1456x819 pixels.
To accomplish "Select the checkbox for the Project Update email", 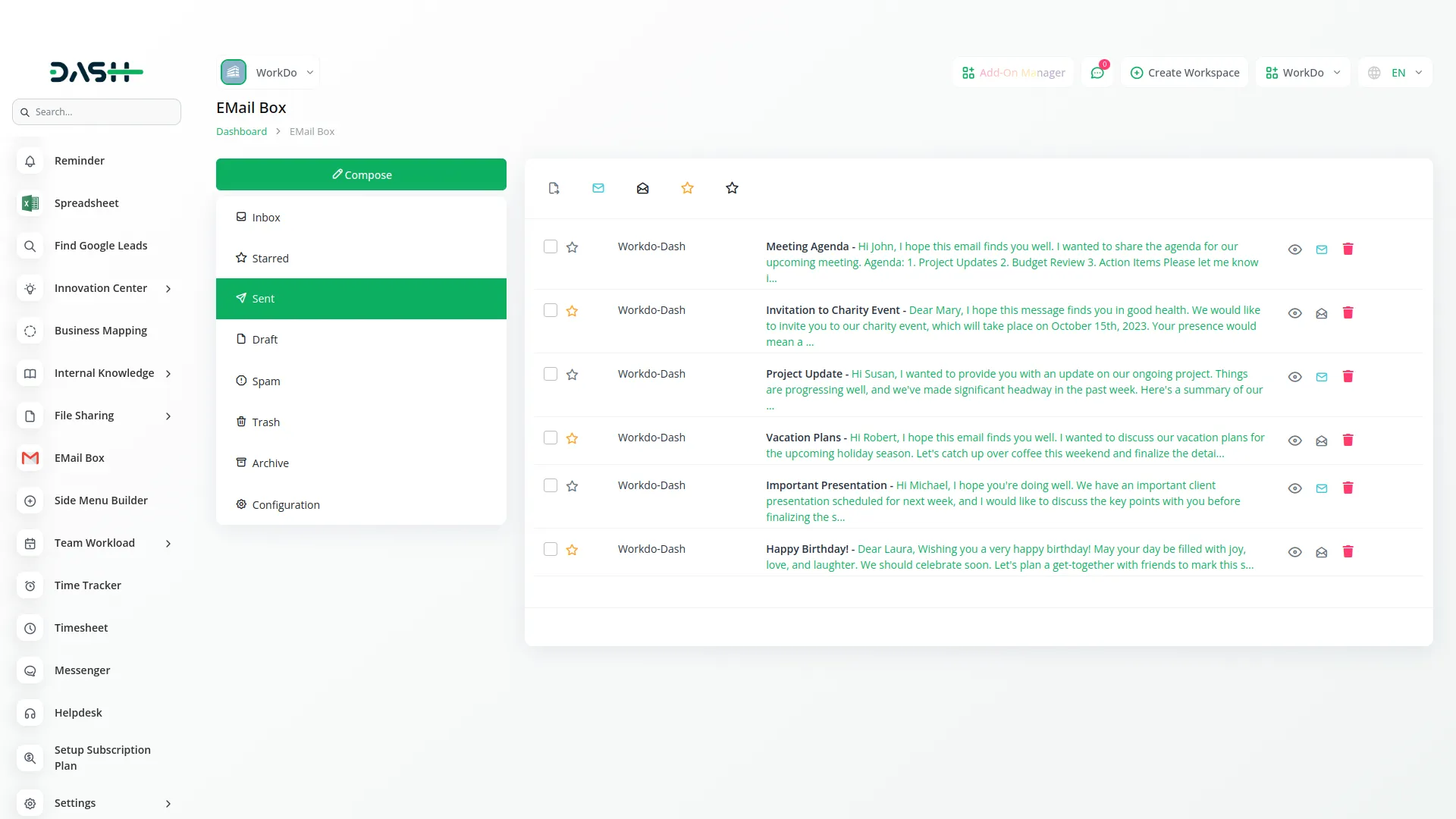I will pyautogui.click(x=550, y=374).
